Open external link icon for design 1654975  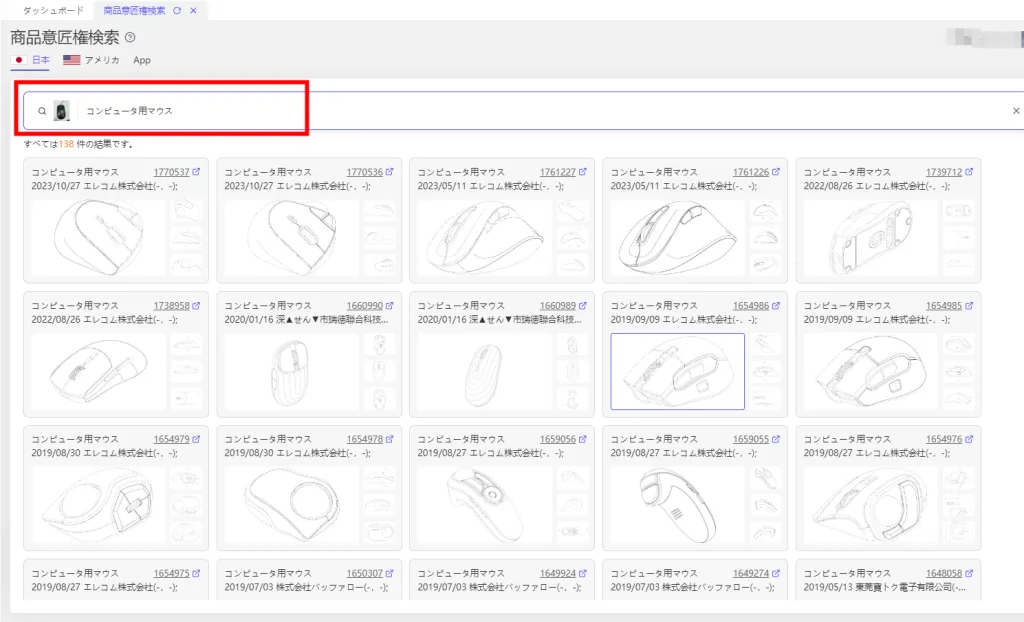(197, 573)
